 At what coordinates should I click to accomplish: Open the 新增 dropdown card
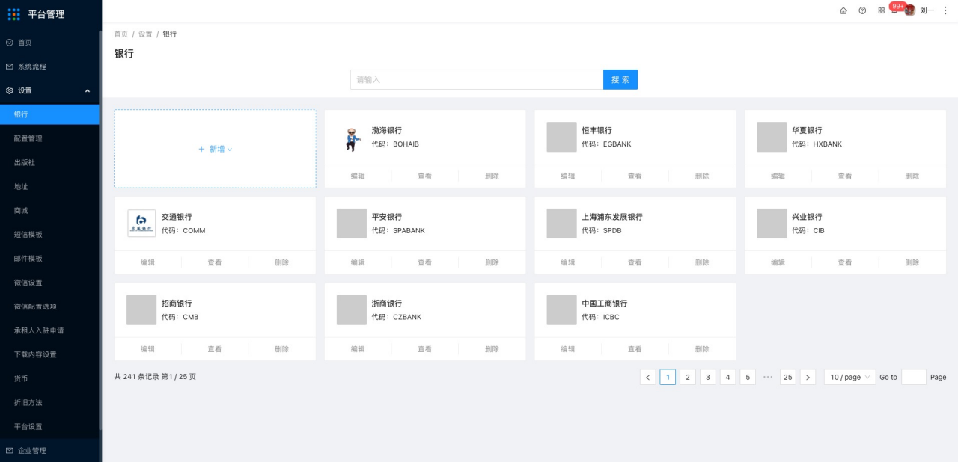click(215, 149)
